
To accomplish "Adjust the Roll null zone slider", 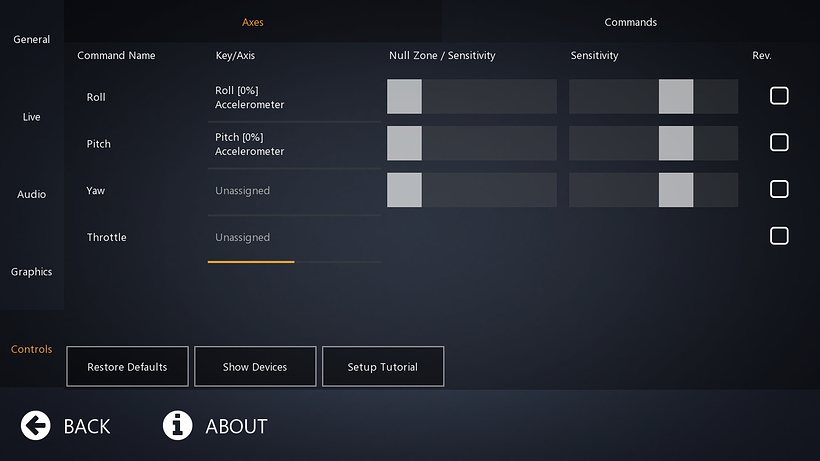I will click(x=472, y=96).
